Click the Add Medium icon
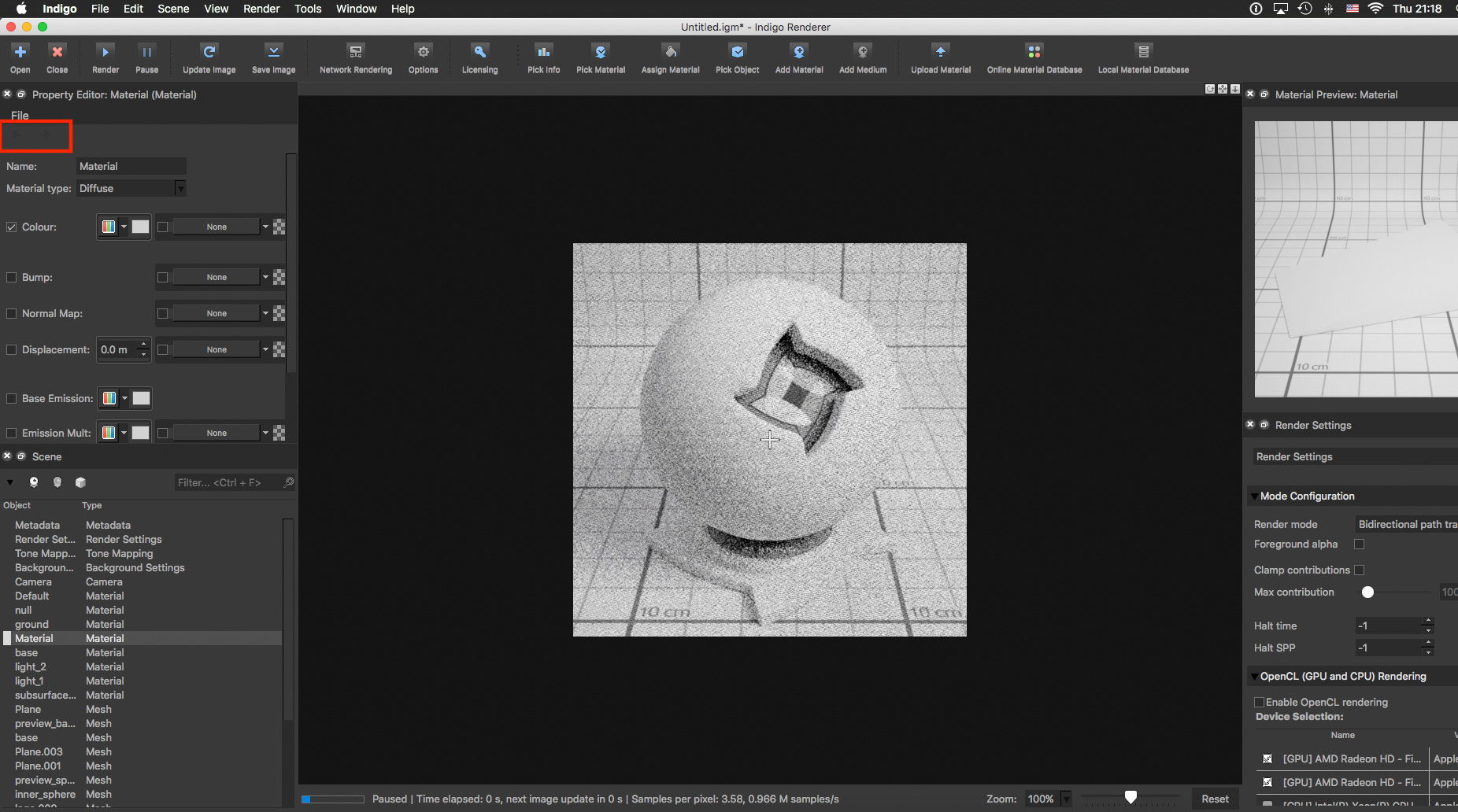 (x=863, y=57)
